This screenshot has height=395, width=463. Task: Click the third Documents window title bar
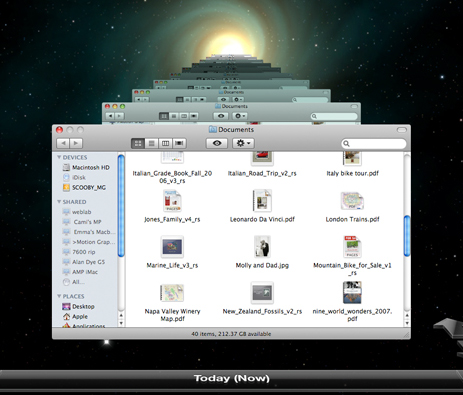pos(231,92)
